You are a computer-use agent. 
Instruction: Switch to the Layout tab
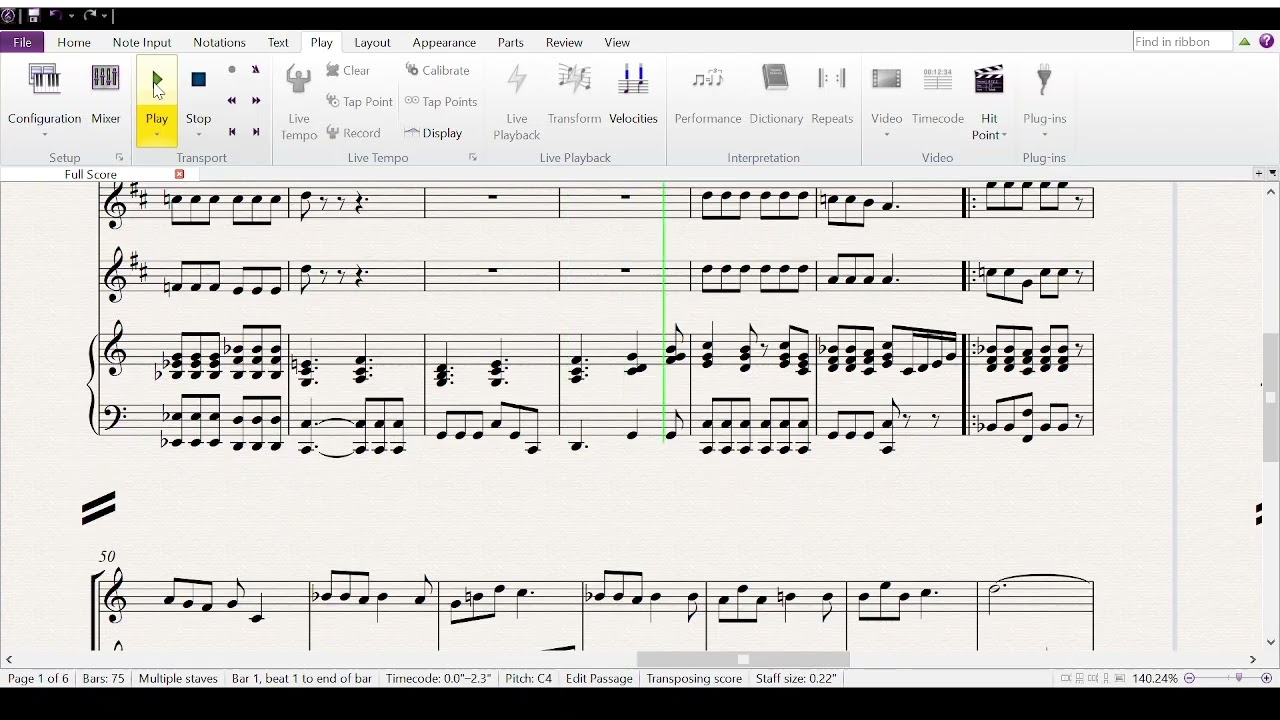pos(372,42)
